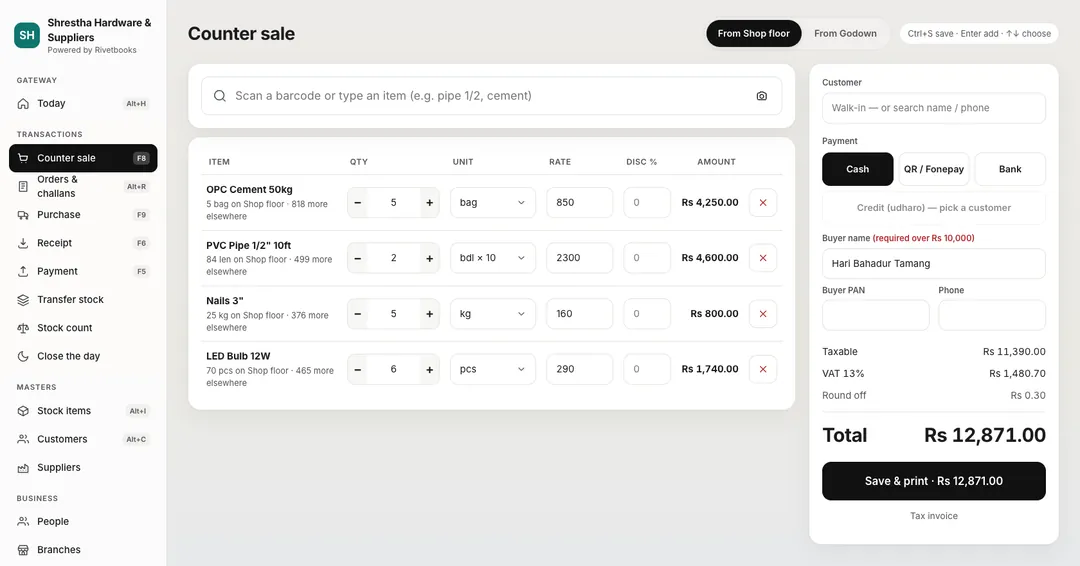
Task: Select QR / Fonepay payment method
Action: click(934, 169)
